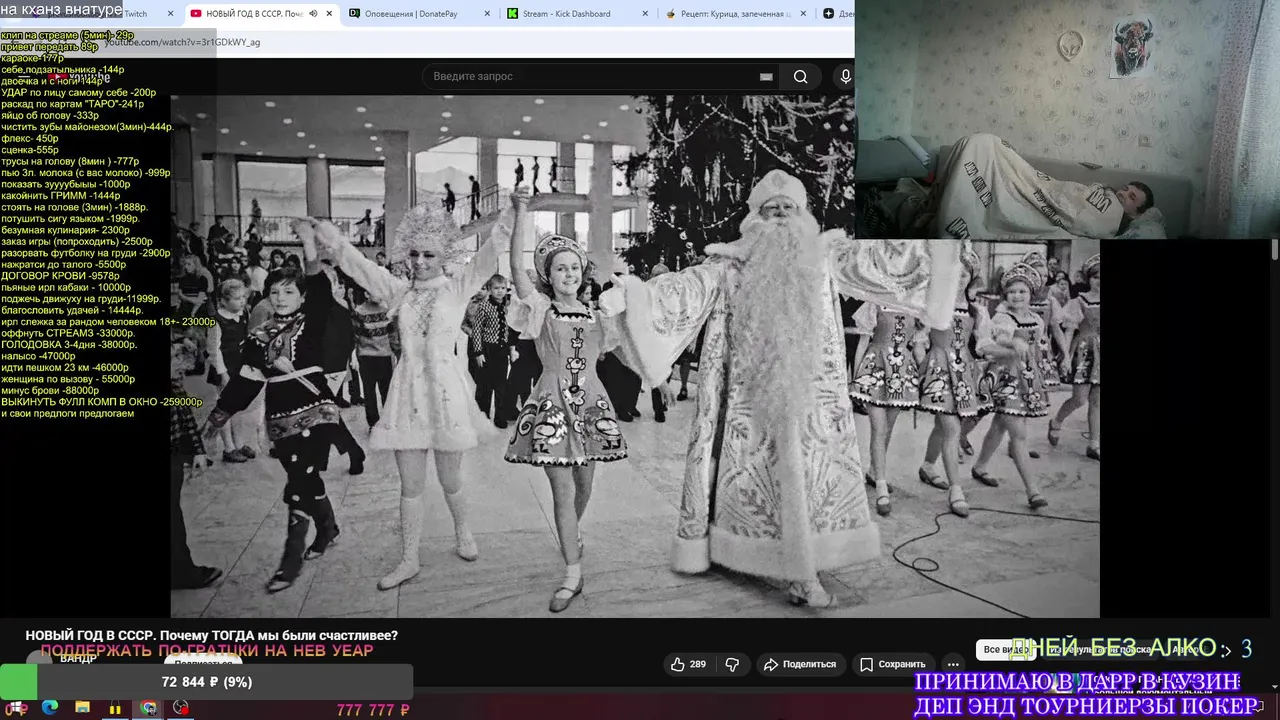Click the Подписаться subscribe button

click(204, 662)
